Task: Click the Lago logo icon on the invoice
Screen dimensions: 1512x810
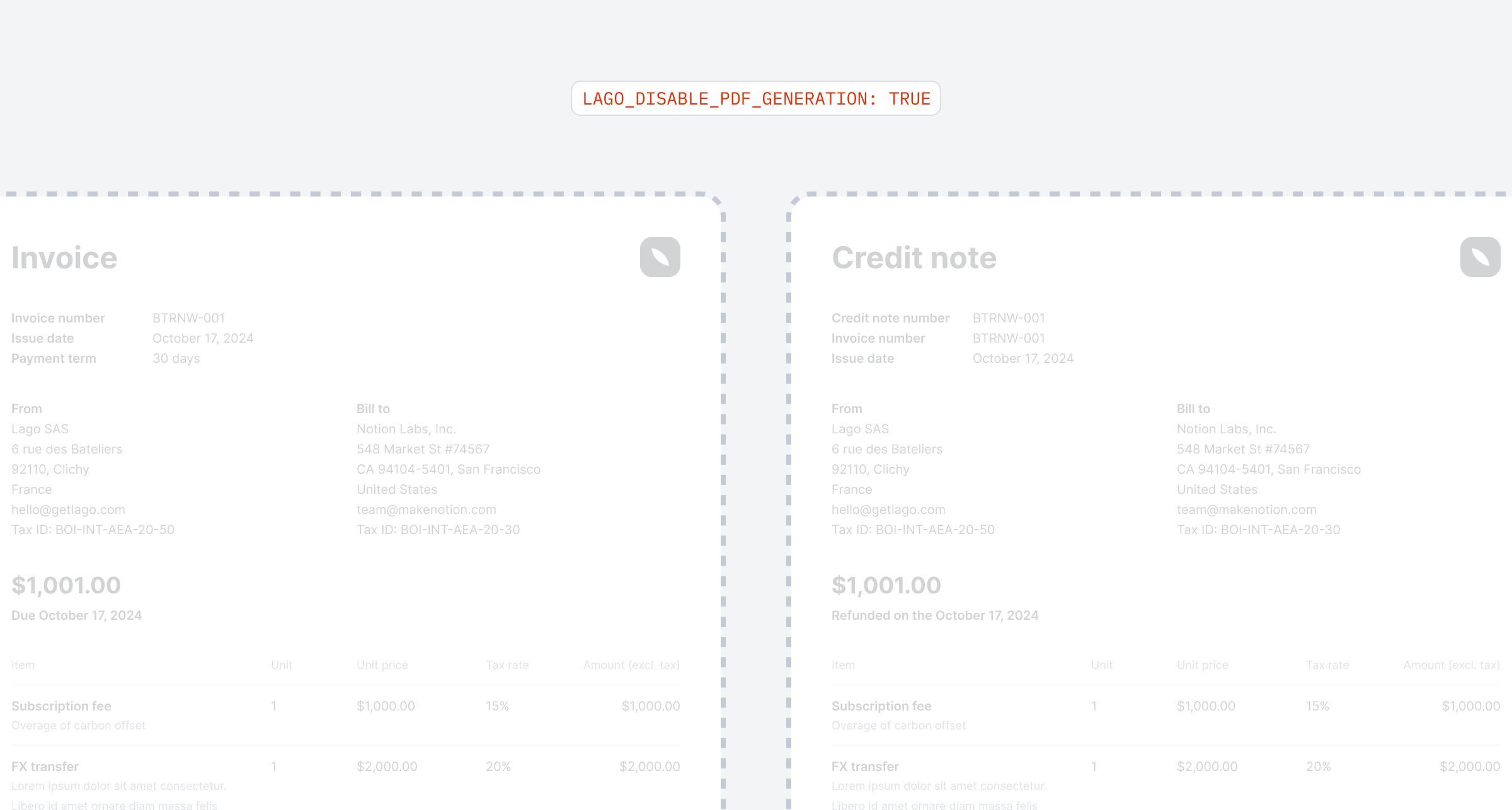Action: (x=660, y=257)
